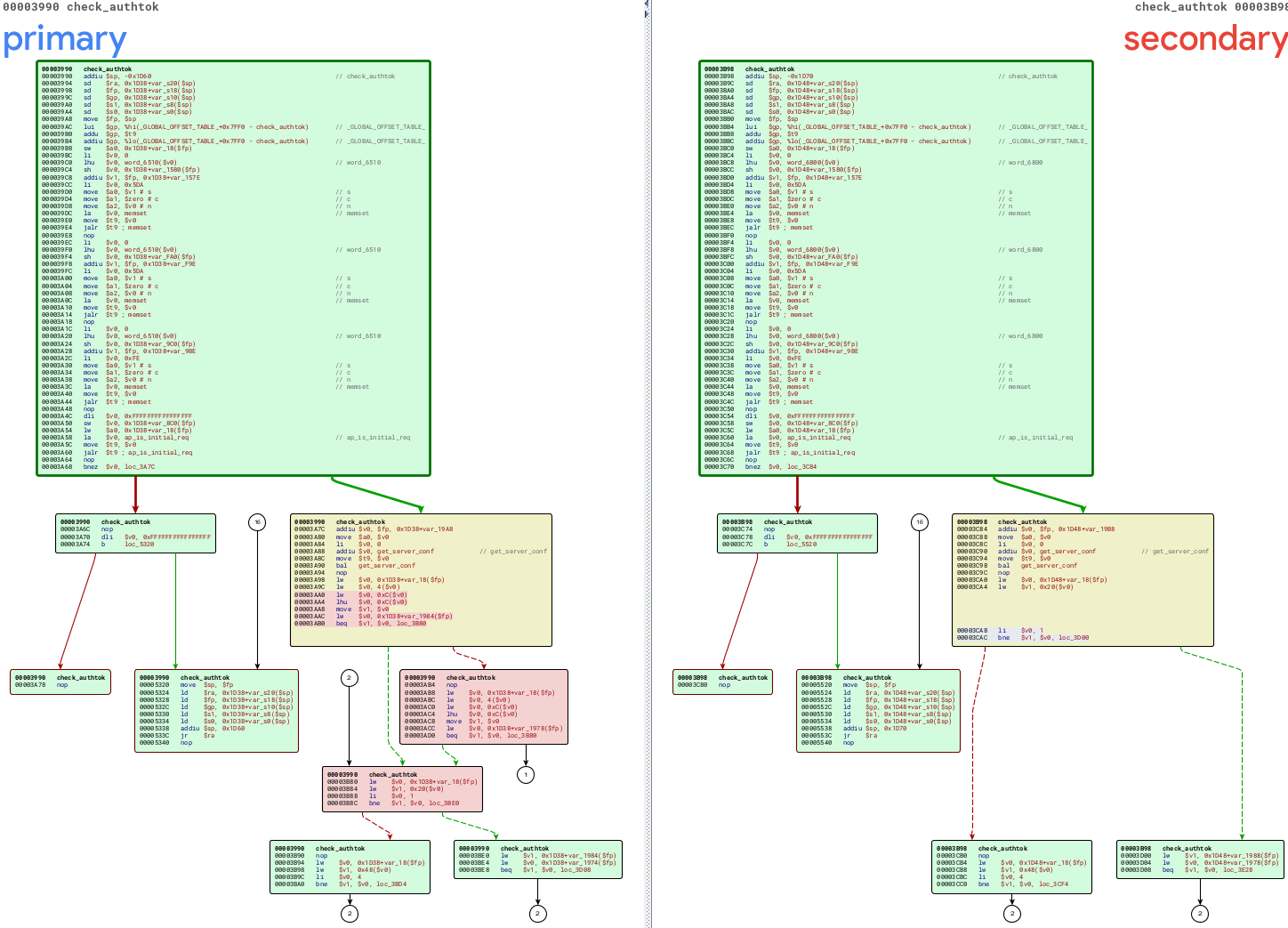Click the red "secondary" label

click(1204, 40)
